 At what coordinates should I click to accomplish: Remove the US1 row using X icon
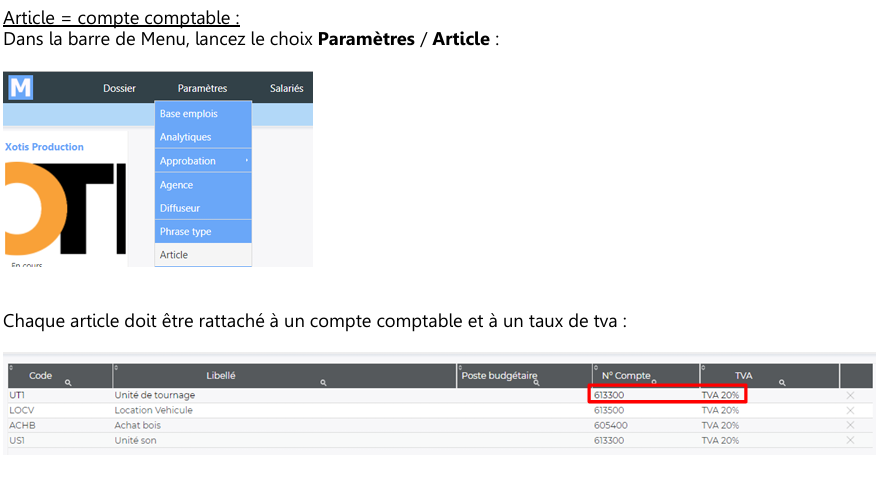pyautogui.click(x=850, y=440)
